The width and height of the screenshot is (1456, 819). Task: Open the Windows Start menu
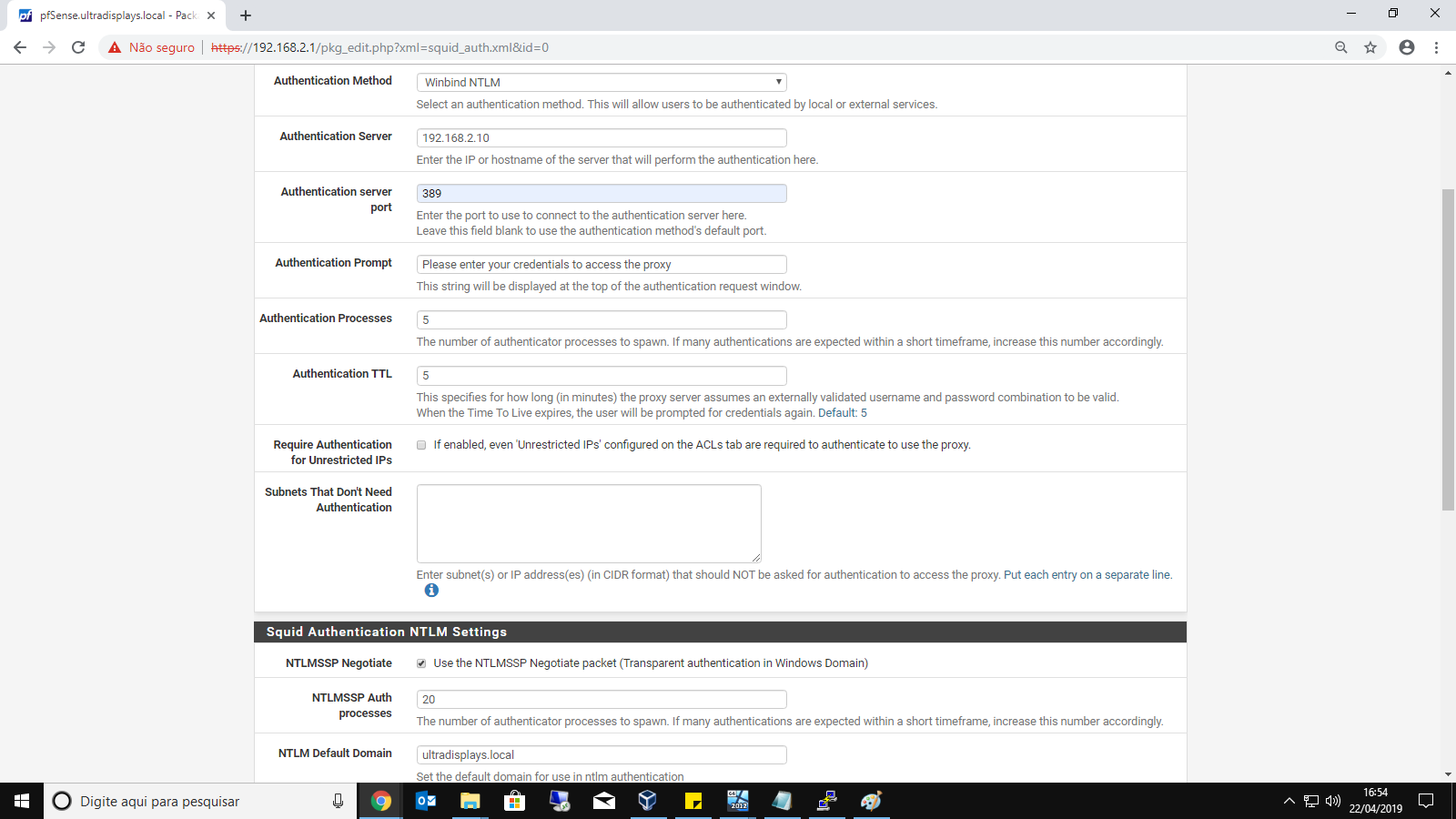22,801
